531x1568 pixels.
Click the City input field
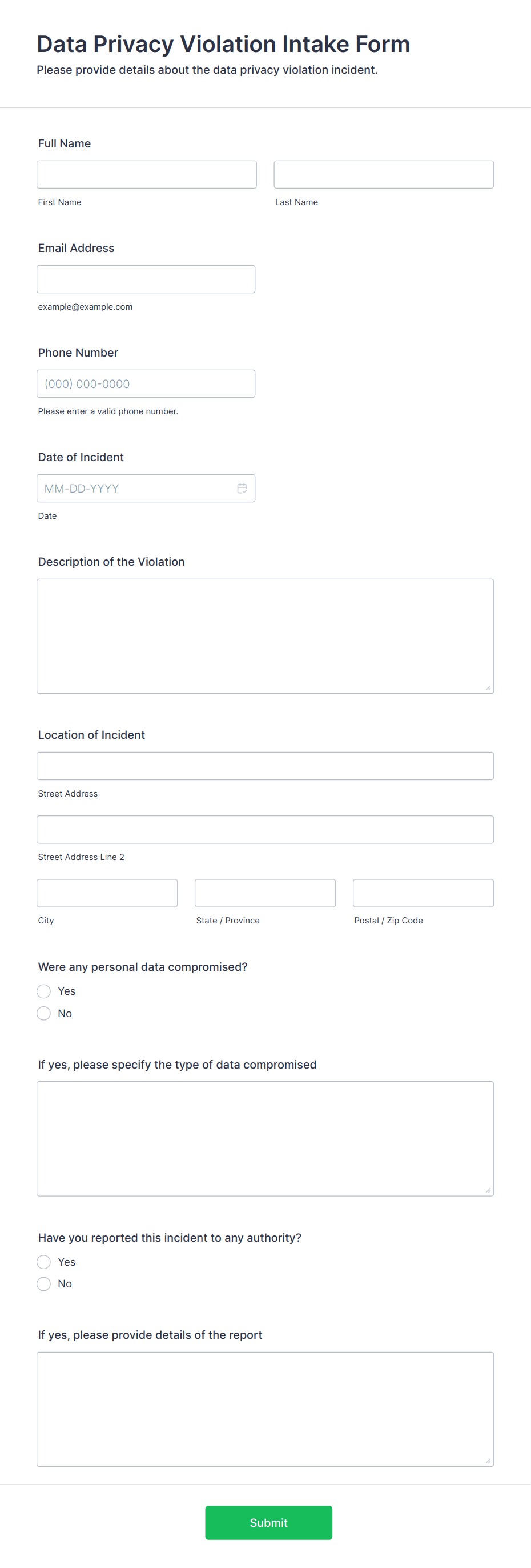pyautogui.click(x=107, y=893)
